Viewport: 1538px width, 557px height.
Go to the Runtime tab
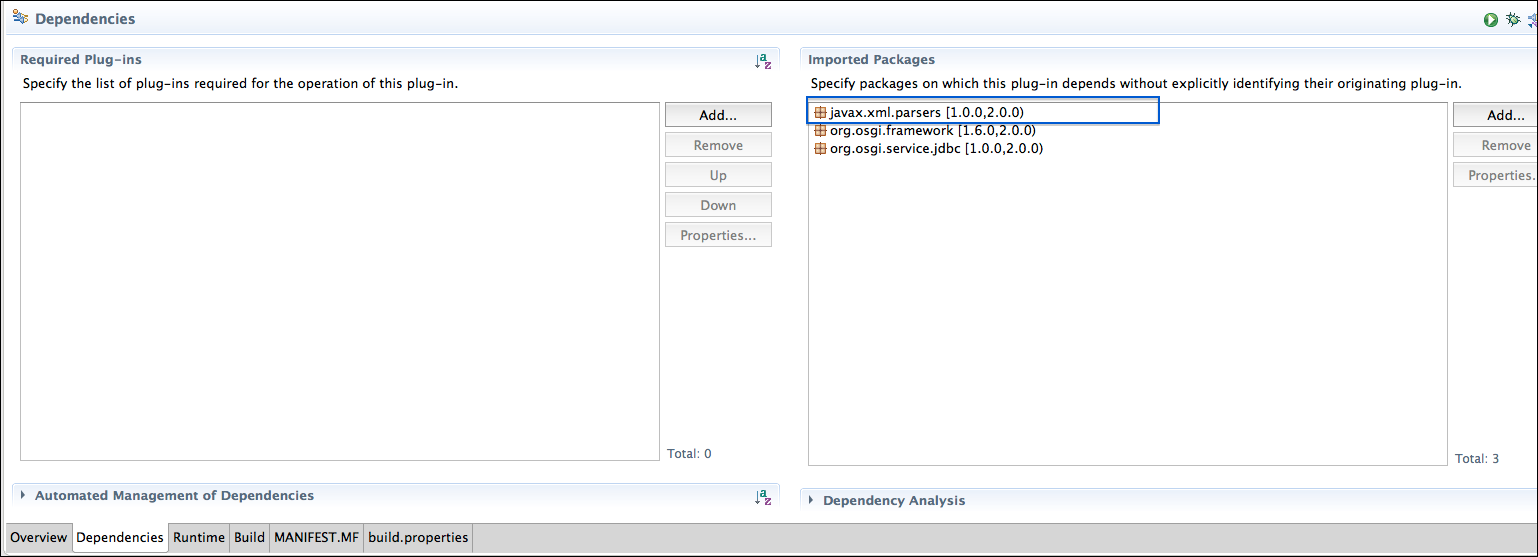199,538
